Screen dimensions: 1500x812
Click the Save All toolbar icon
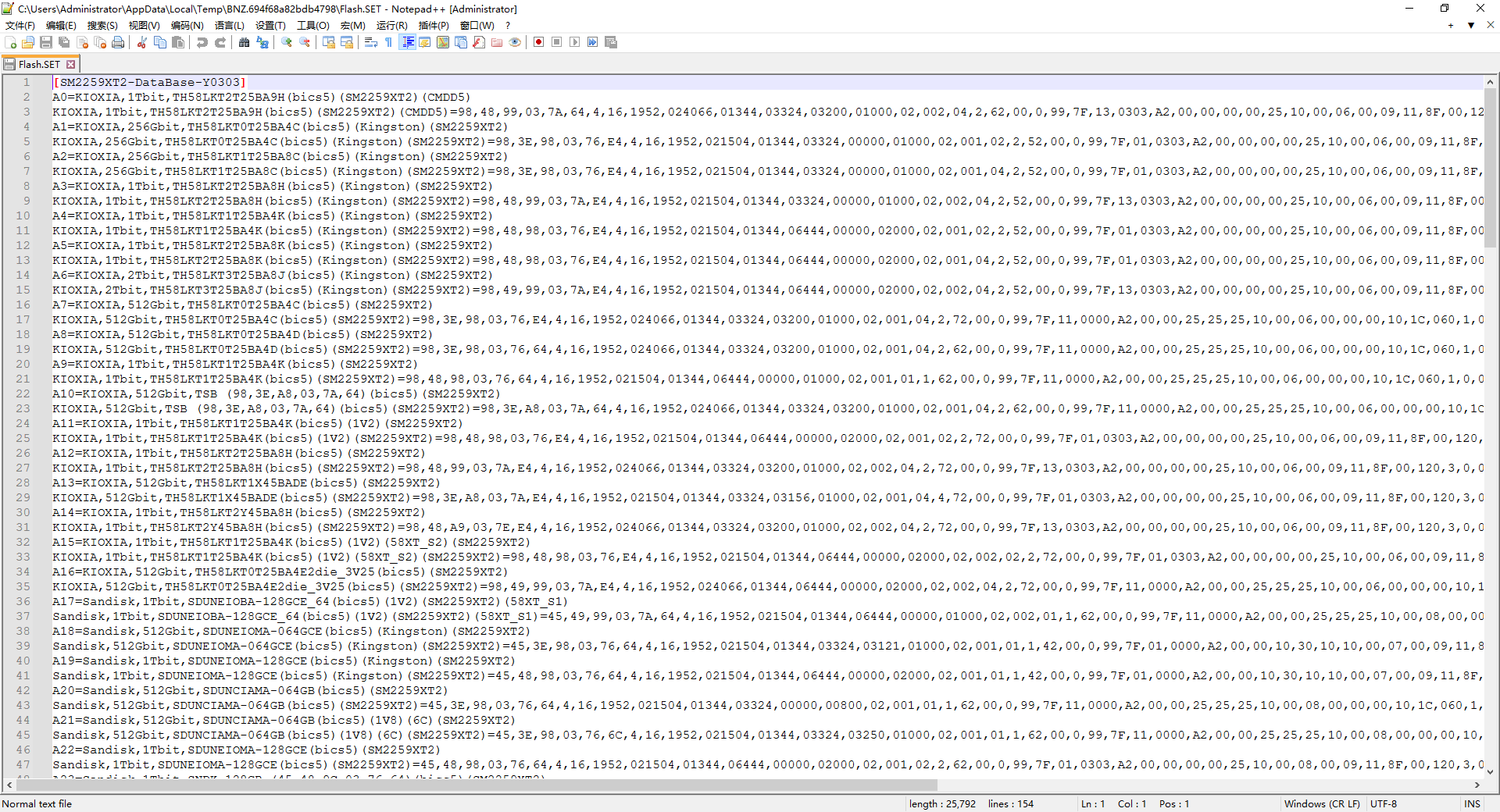[64, 42]
